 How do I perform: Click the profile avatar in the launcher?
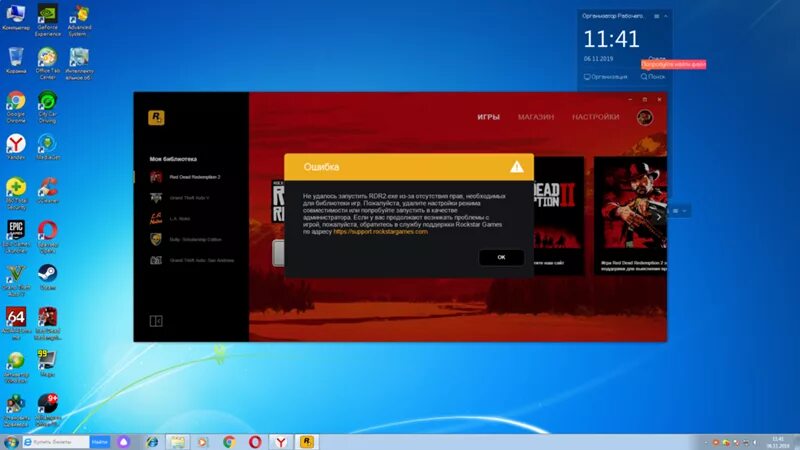tap(644, 117)
